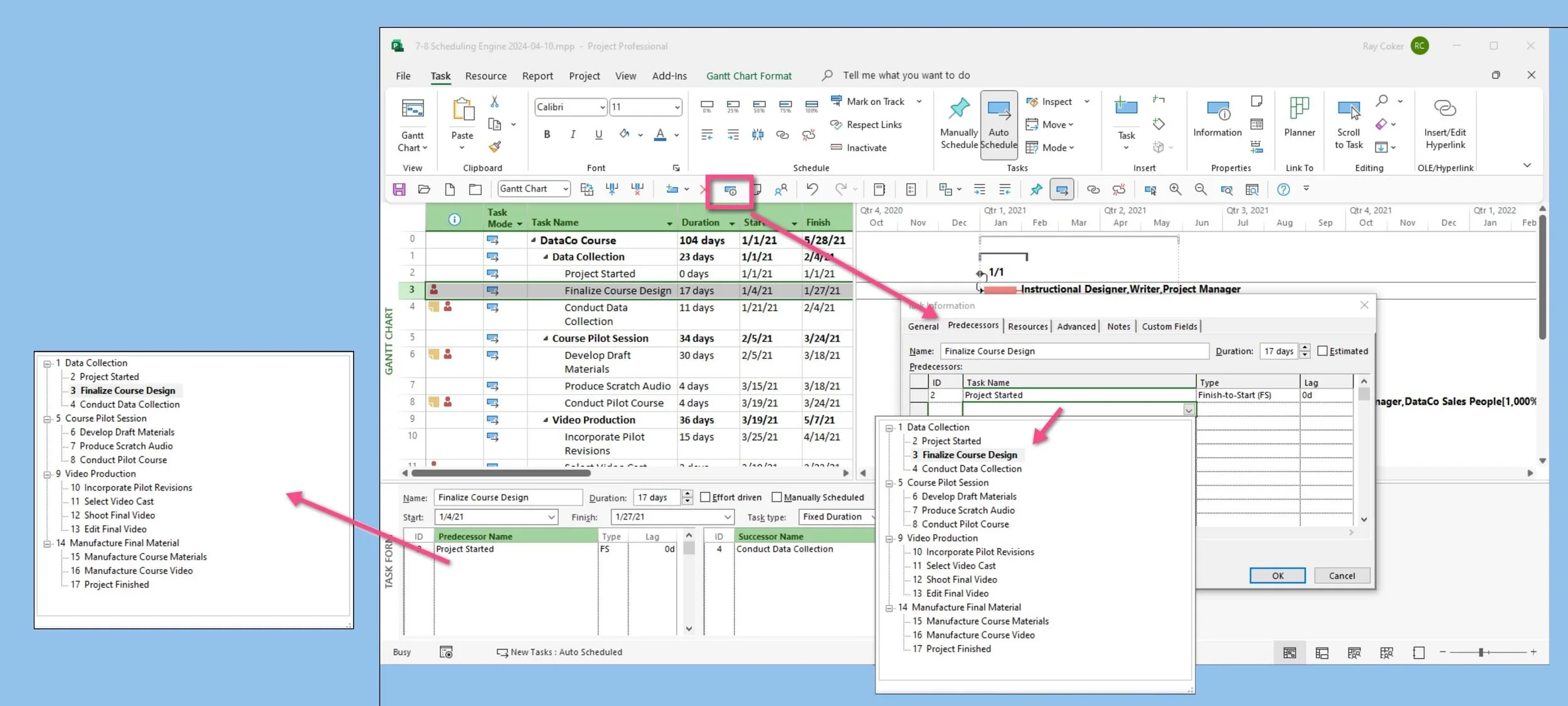Open the font color swatch button

(x=660, y=134)
